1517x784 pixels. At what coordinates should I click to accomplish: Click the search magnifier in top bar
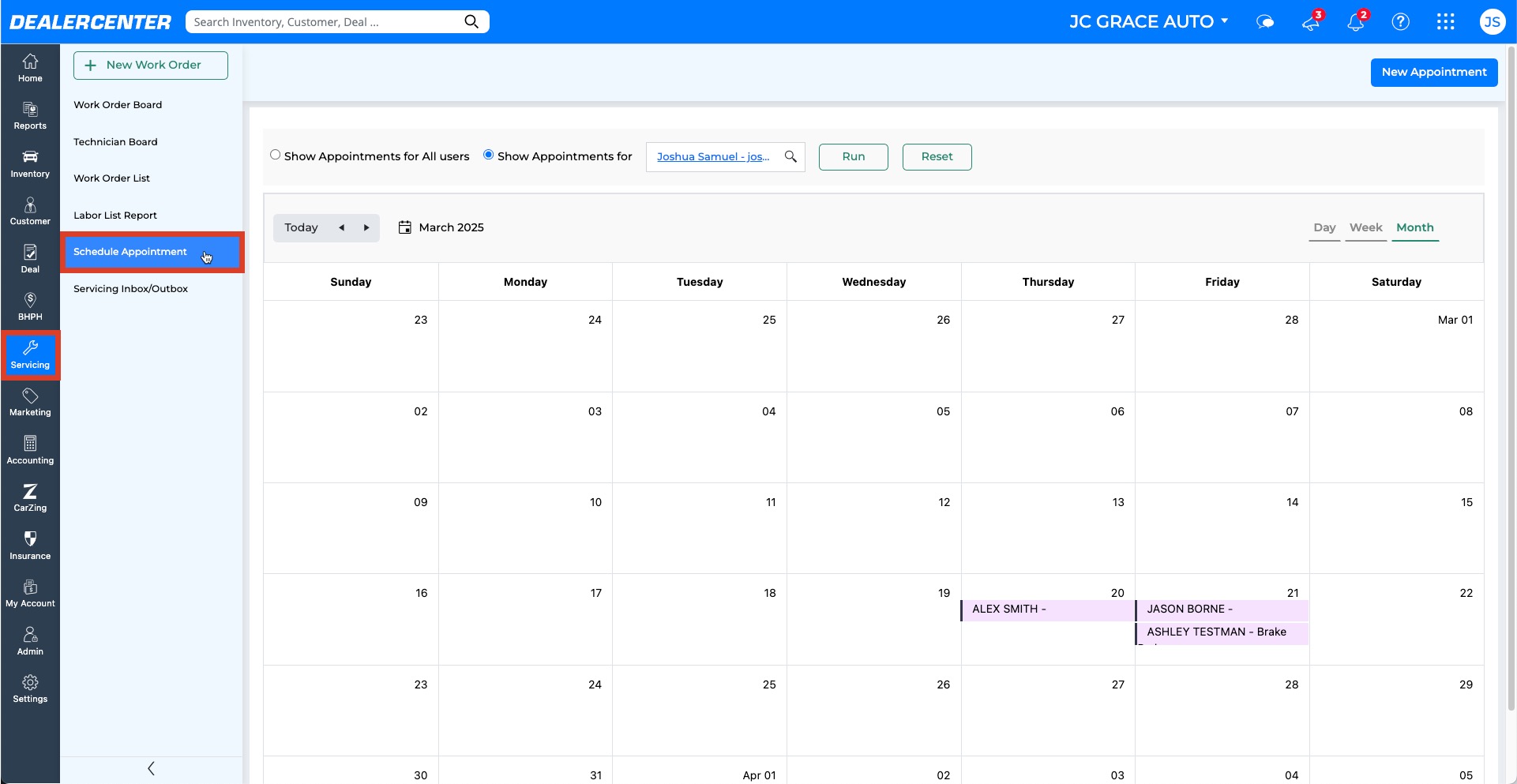[471, 21]
